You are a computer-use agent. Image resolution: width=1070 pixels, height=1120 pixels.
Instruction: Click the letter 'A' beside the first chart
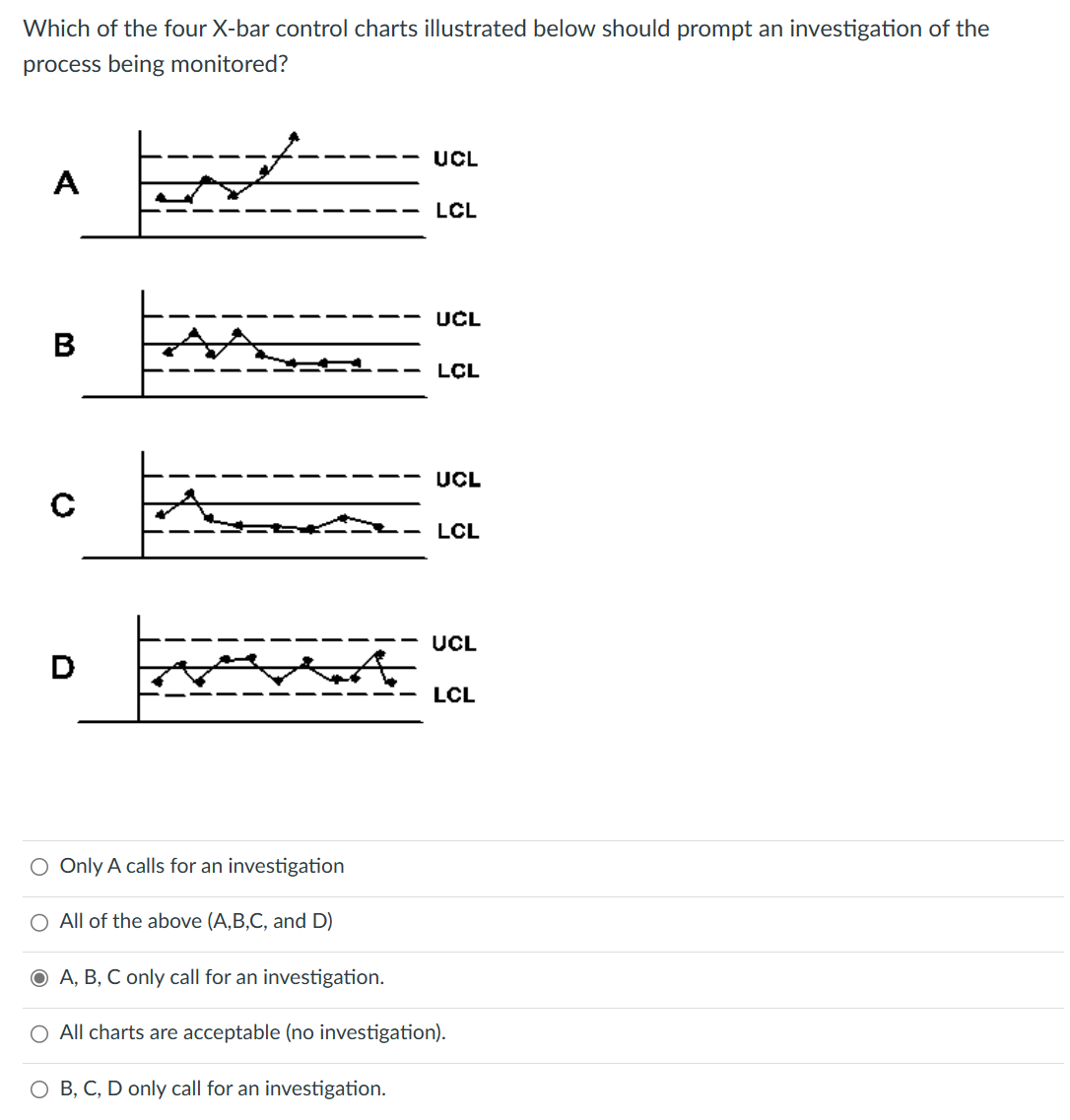coord(65,183)
